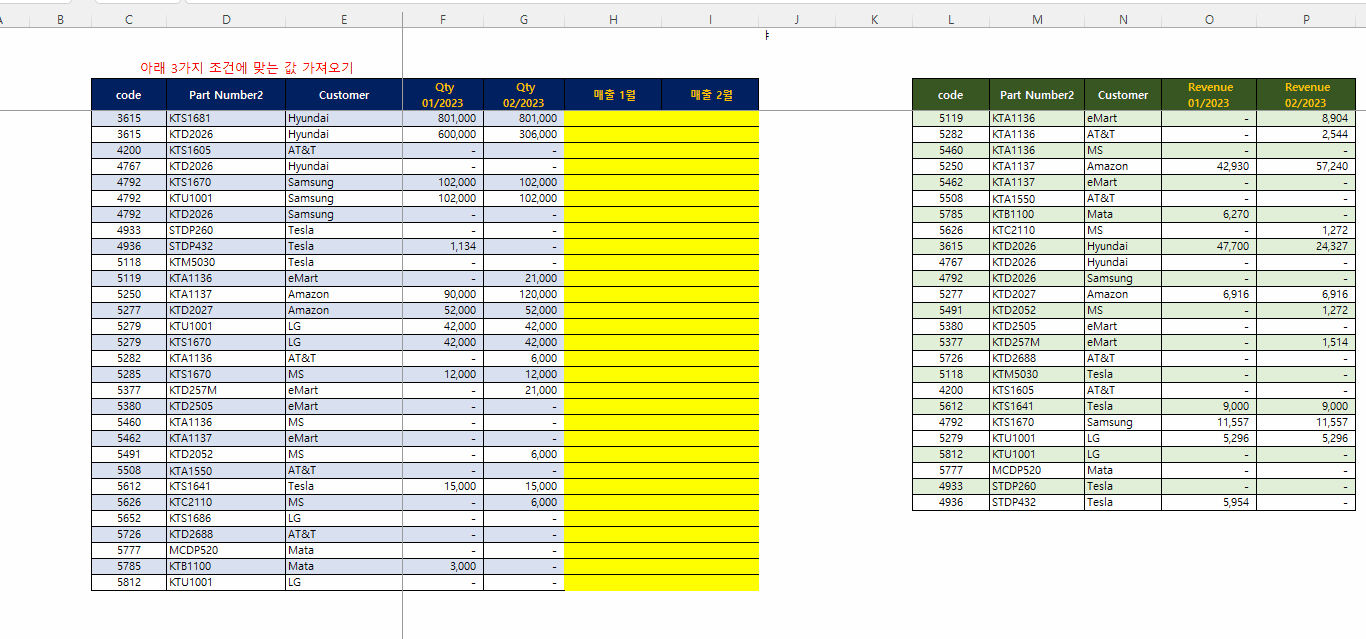Select the revenue cell 24,327
Screen dimensions: 1366x639
pyautogui.click(x=1306, y=246)
